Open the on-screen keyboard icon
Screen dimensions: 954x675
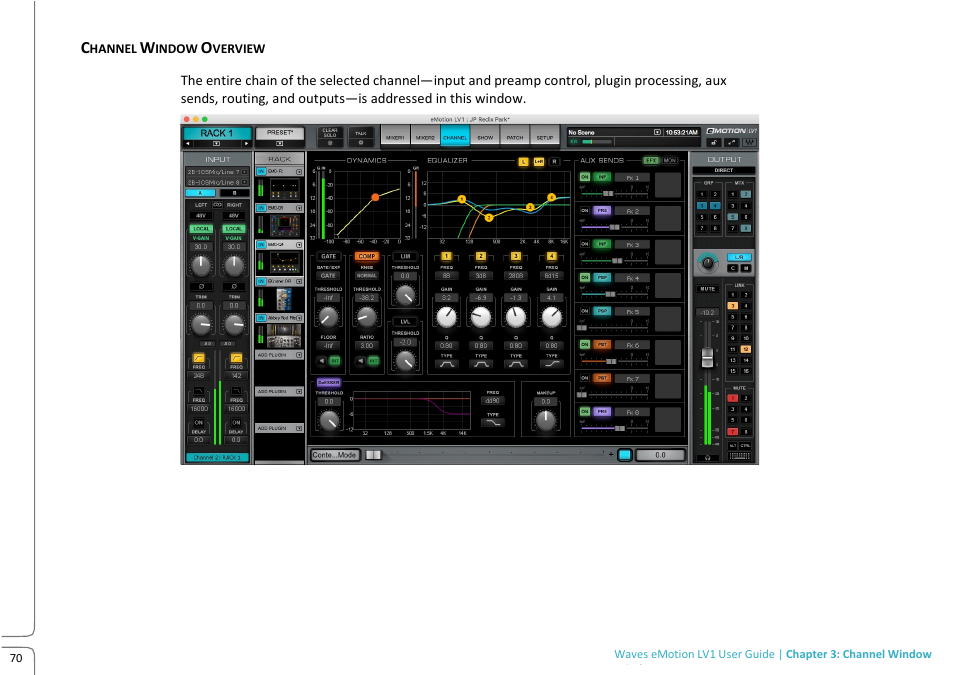739,456
